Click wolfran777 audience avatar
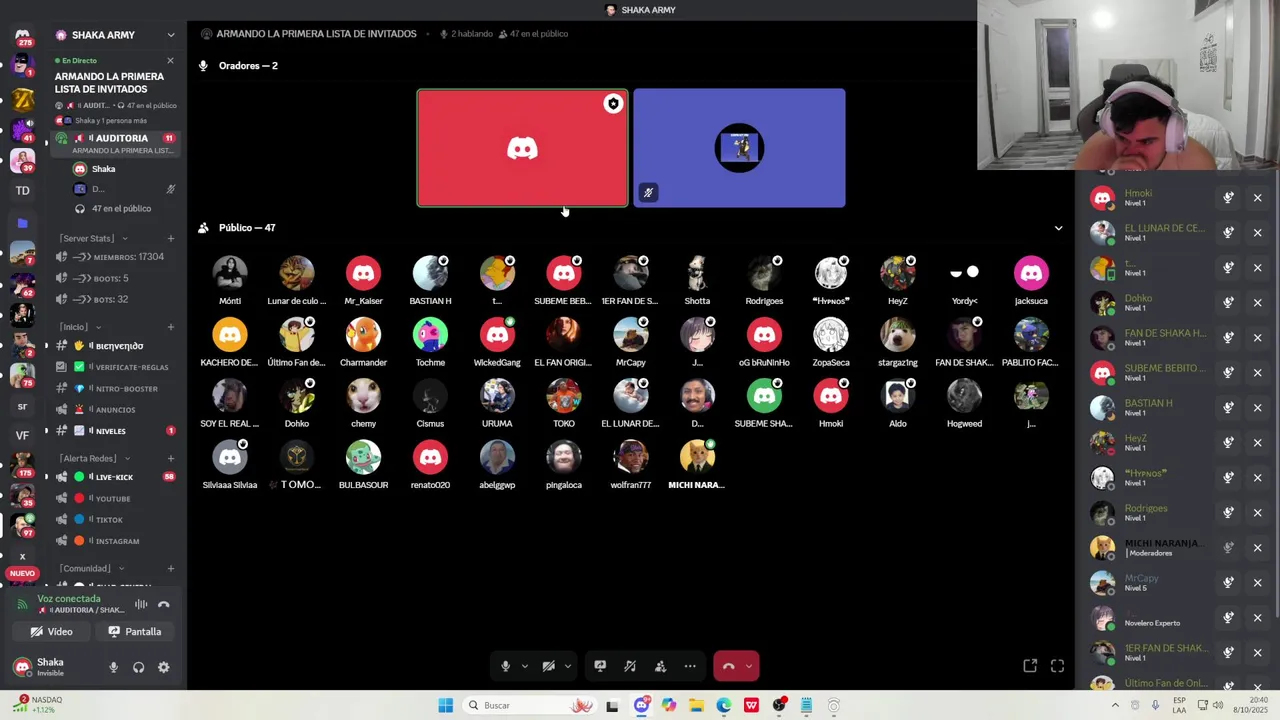The width and height of the screenshot is (1280, 720). [x=631, y=457]
